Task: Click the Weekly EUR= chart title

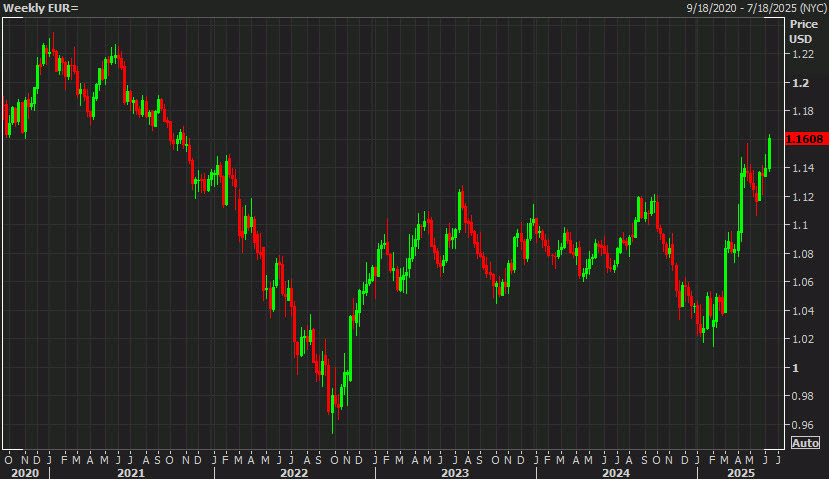Action: click(41, 8)
